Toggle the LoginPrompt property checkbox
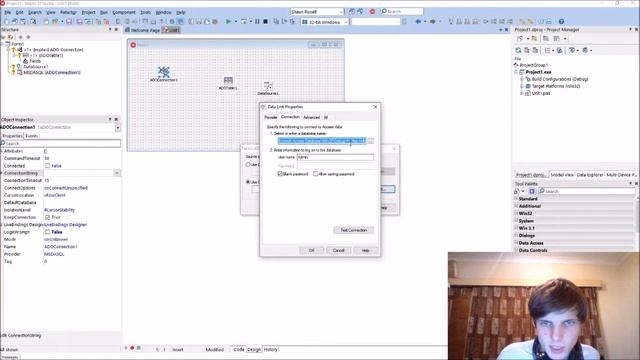 pos(47,232)
